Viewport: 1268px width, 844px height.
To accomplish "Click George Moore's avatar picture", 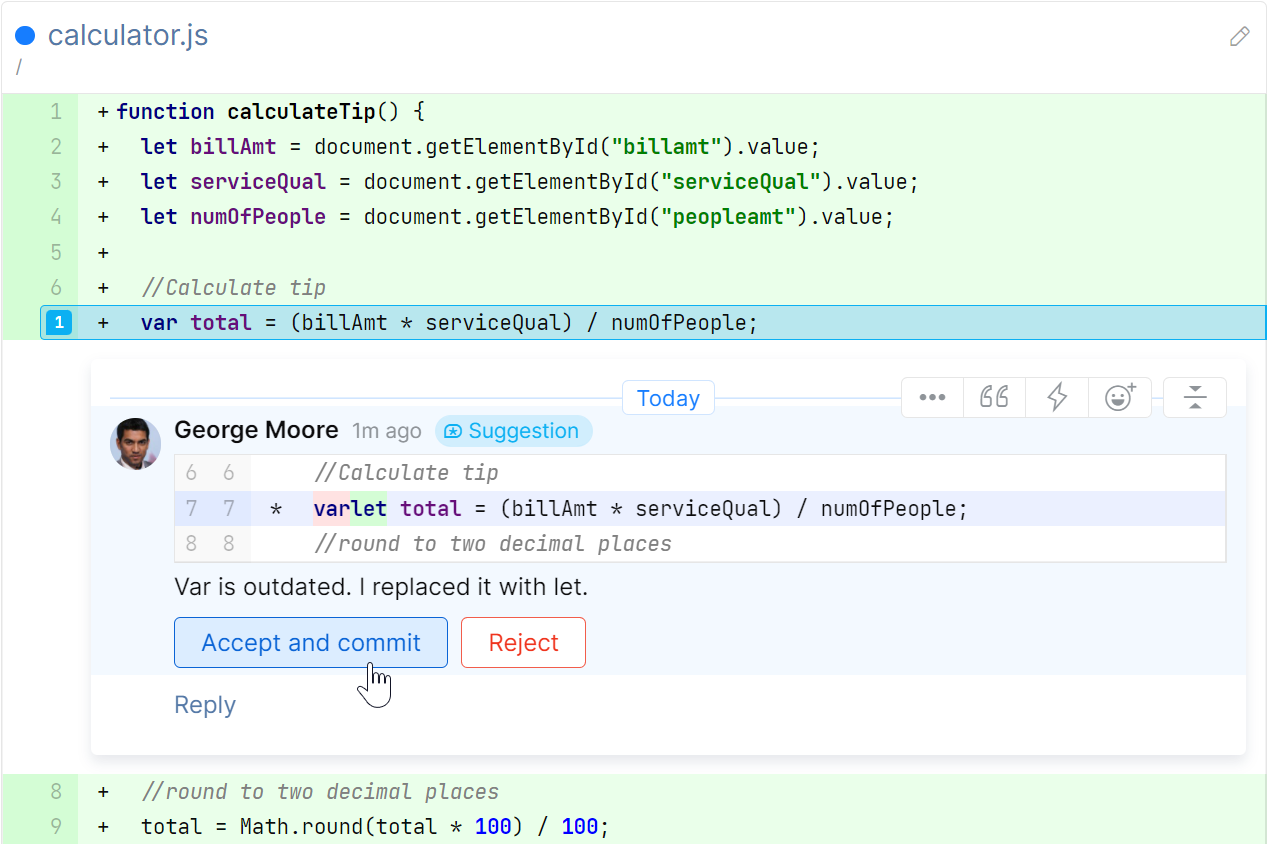I will [135, 443].
